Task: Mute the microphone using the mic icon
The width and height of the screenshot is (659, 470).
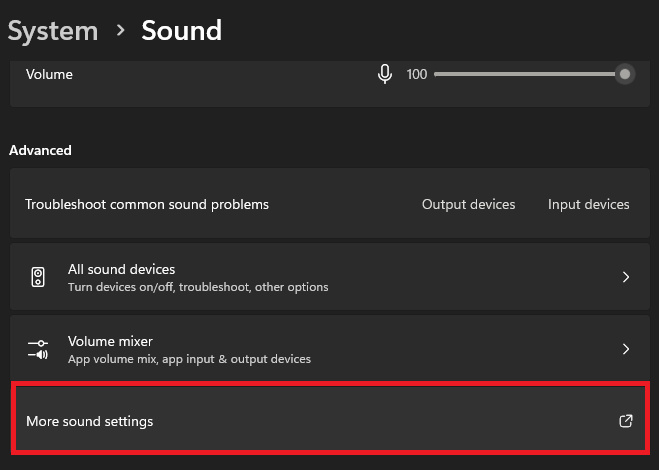Action: (x=385, y=74)
